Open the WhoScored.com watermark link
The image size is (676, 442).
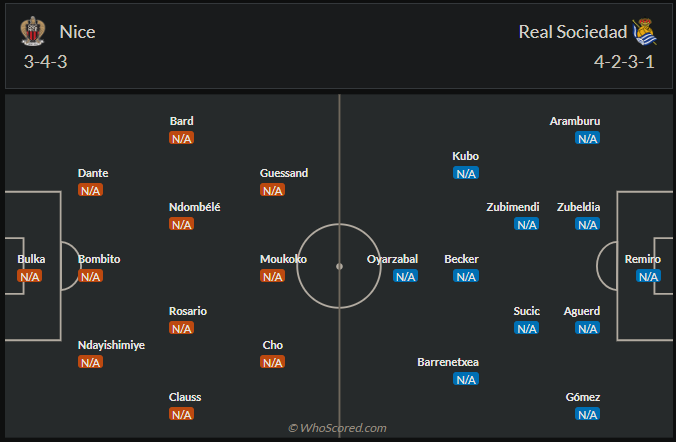pyautogui.click(x=337, y=428)
